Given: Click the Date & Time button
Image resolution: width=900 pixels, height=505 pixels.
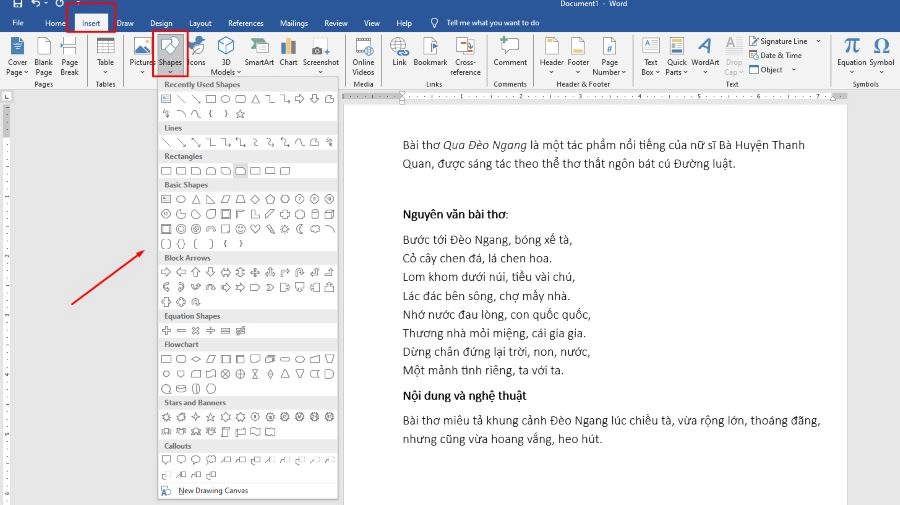Looking at the screenshot, I should [x=780, y=56].
